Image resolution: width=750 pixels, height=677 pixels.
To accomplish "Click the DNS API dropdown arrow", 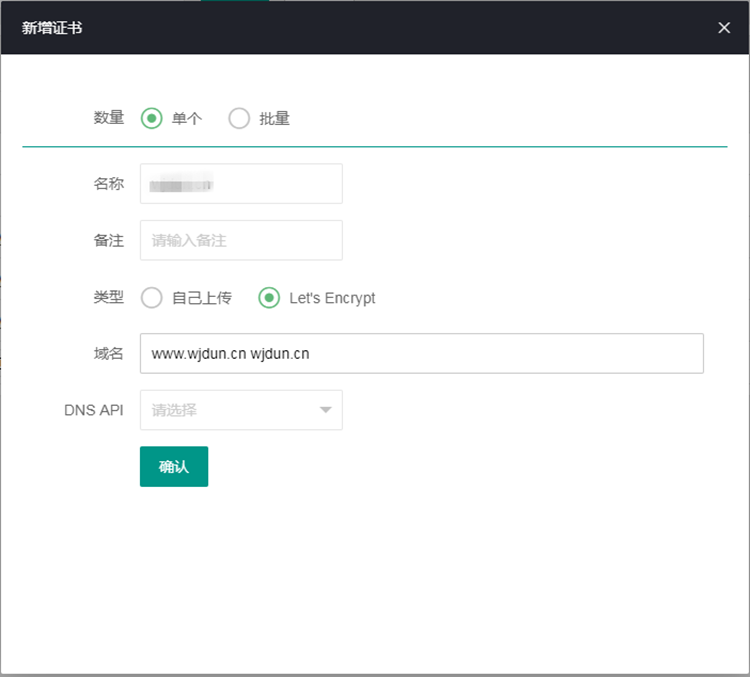I will coord(325,410).
